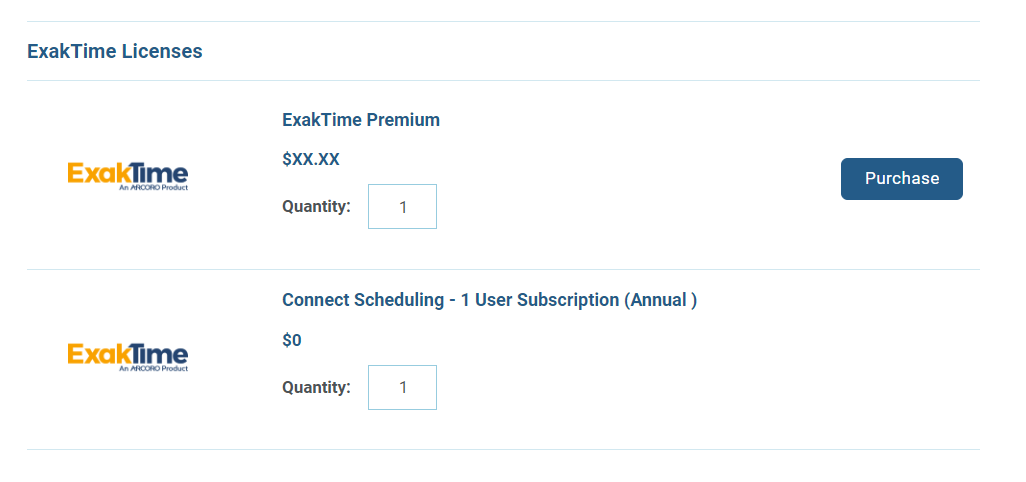Click the ExakTime Licenses section heading
Screen dimensions: 1026x482
pos(115,51)
